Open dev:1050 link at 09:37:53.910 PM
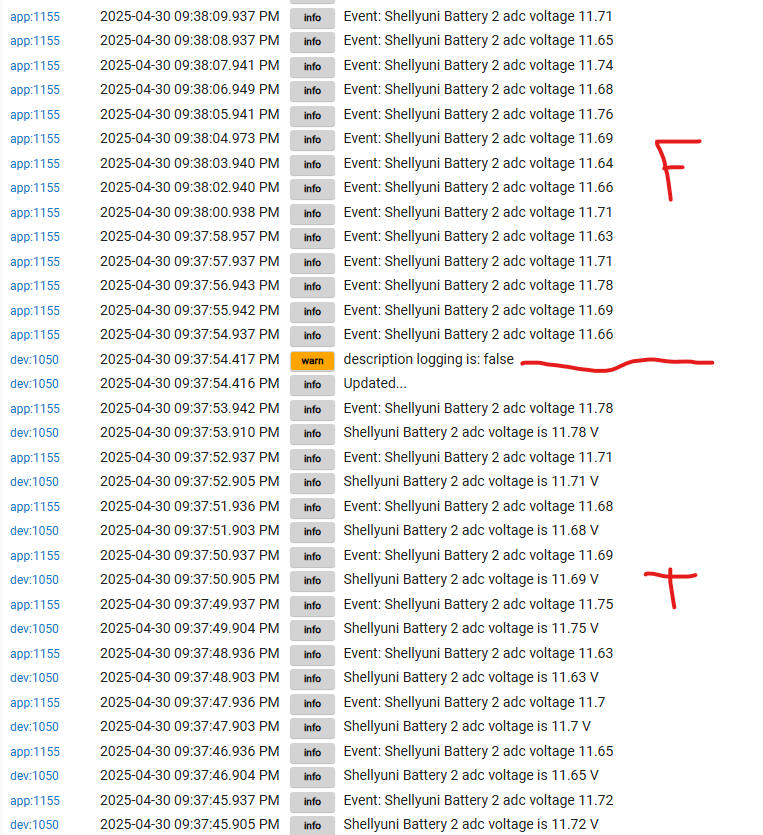 [x=35, y=433]
